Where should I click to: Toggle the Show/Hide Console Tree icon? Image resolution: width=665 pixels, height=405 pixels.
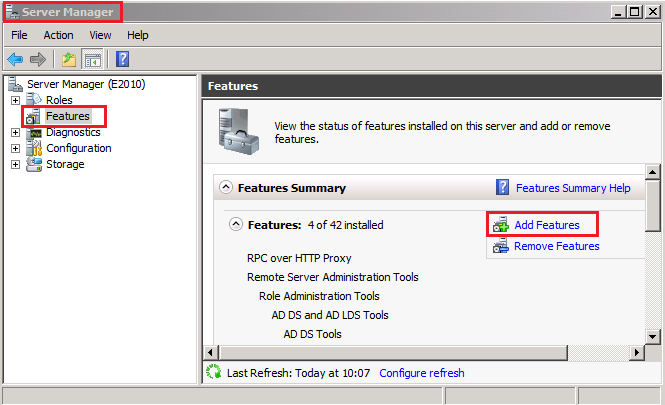[x=91, y=59]
